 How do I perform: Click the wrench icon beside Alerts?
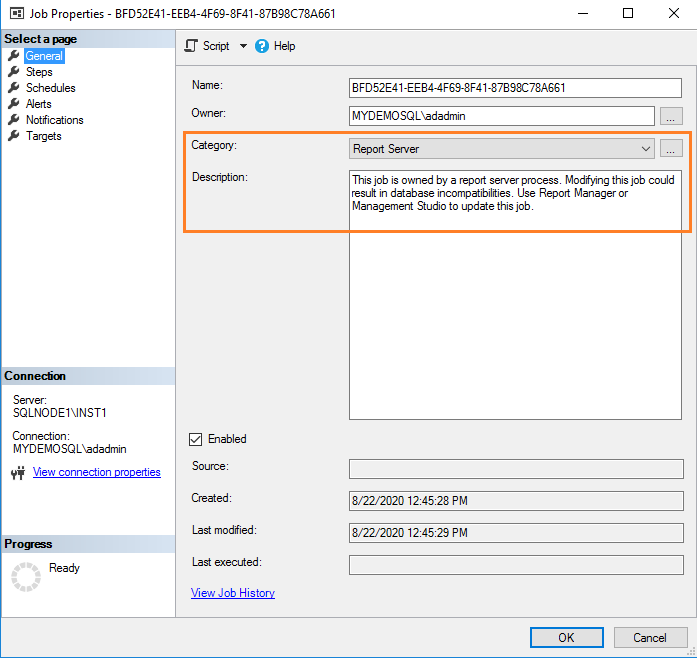click(14, 104)
